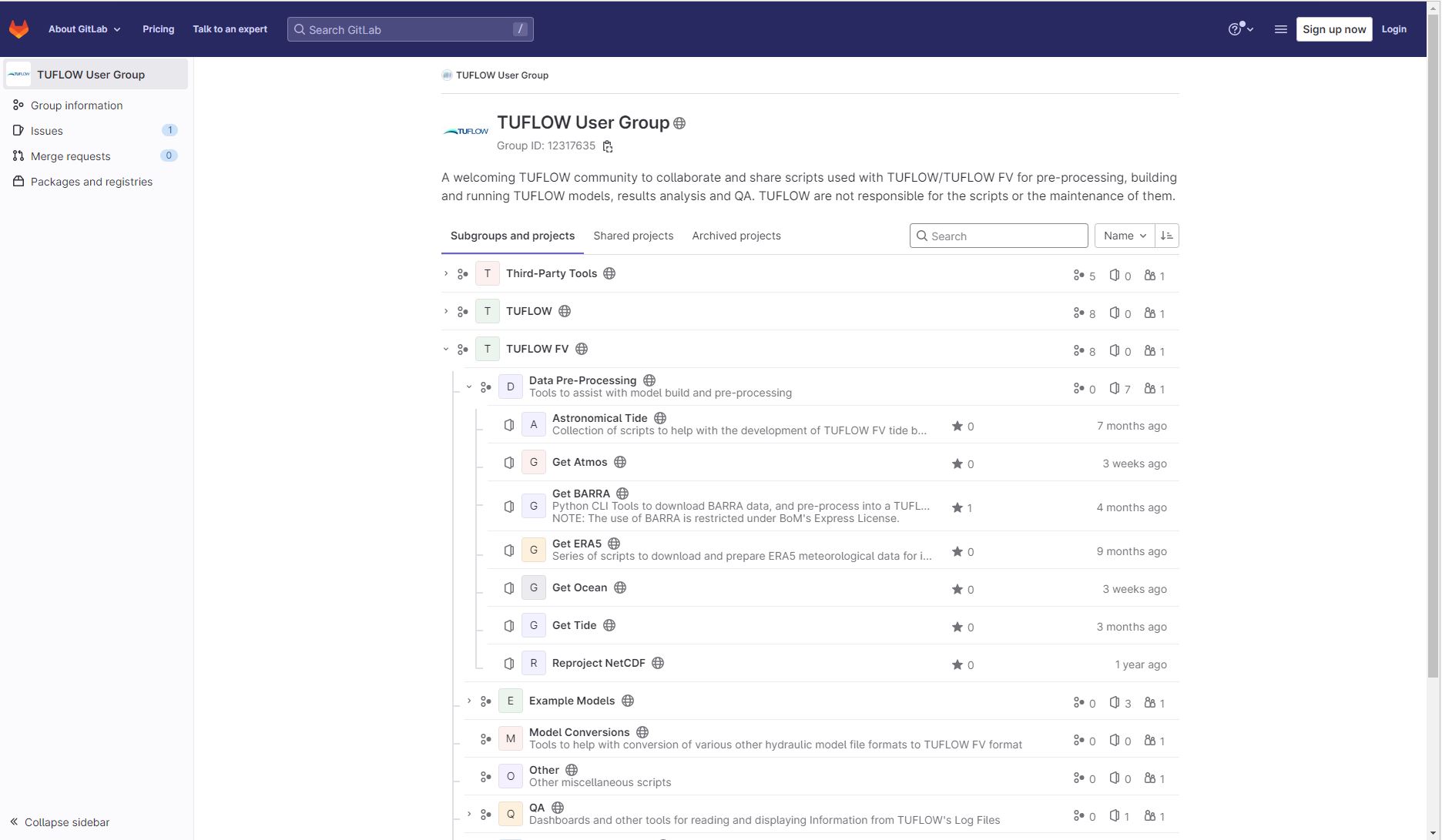
Task: Click the project icon beside Reproject NetCDF
Action: tap(509, 664)
